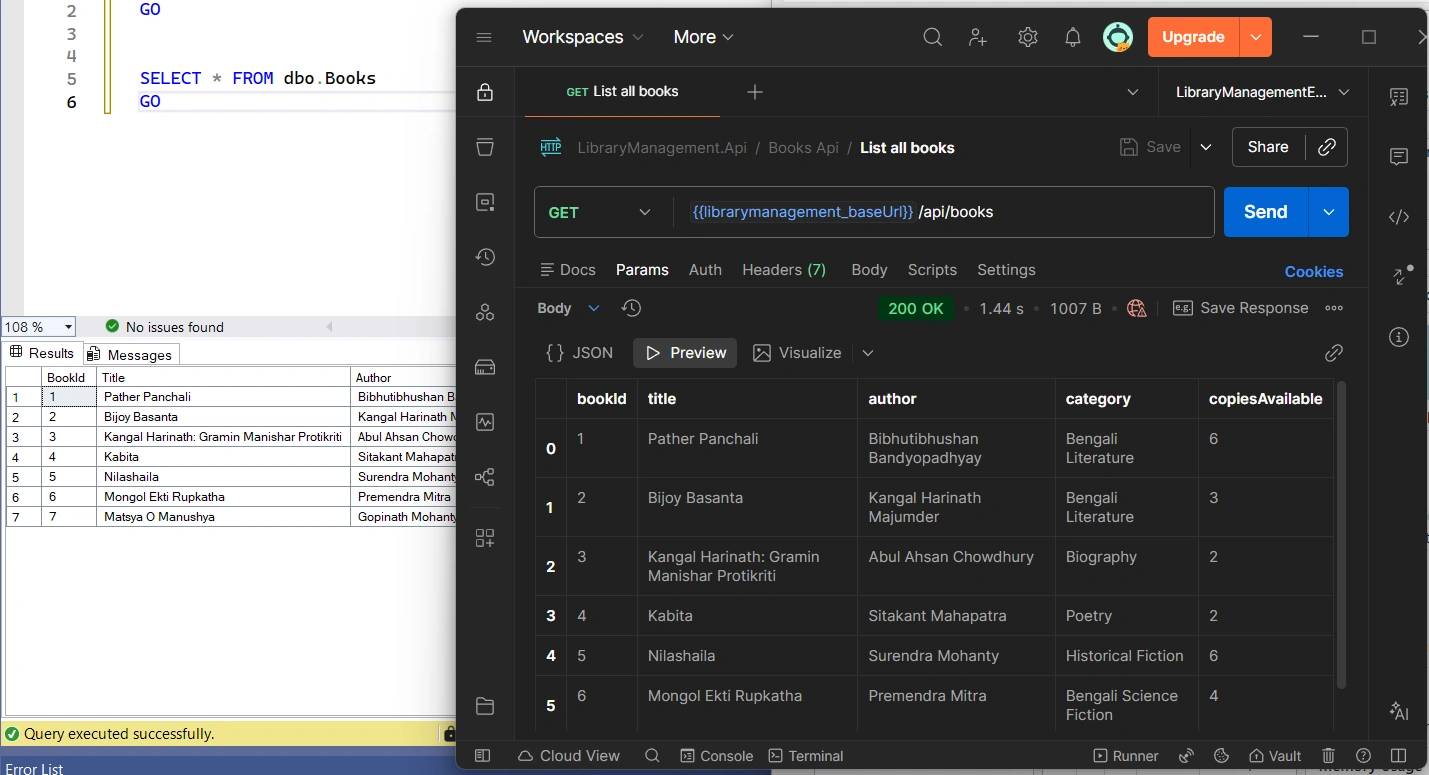Select the JSON response view
1429x775 pixels.
[579, 353]
